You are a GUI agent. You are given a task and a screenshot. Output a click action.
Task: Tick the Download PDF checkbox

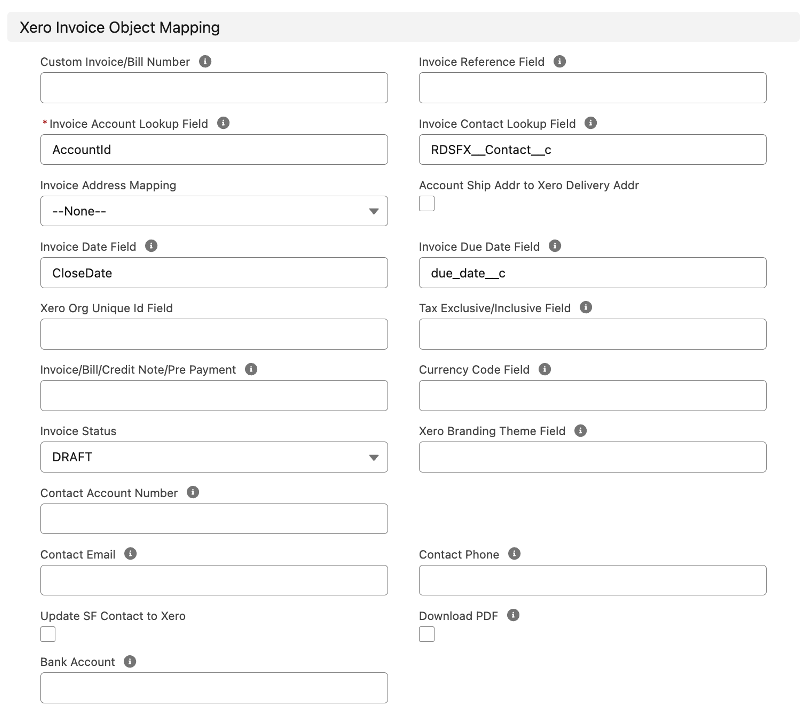pos(427,634)
